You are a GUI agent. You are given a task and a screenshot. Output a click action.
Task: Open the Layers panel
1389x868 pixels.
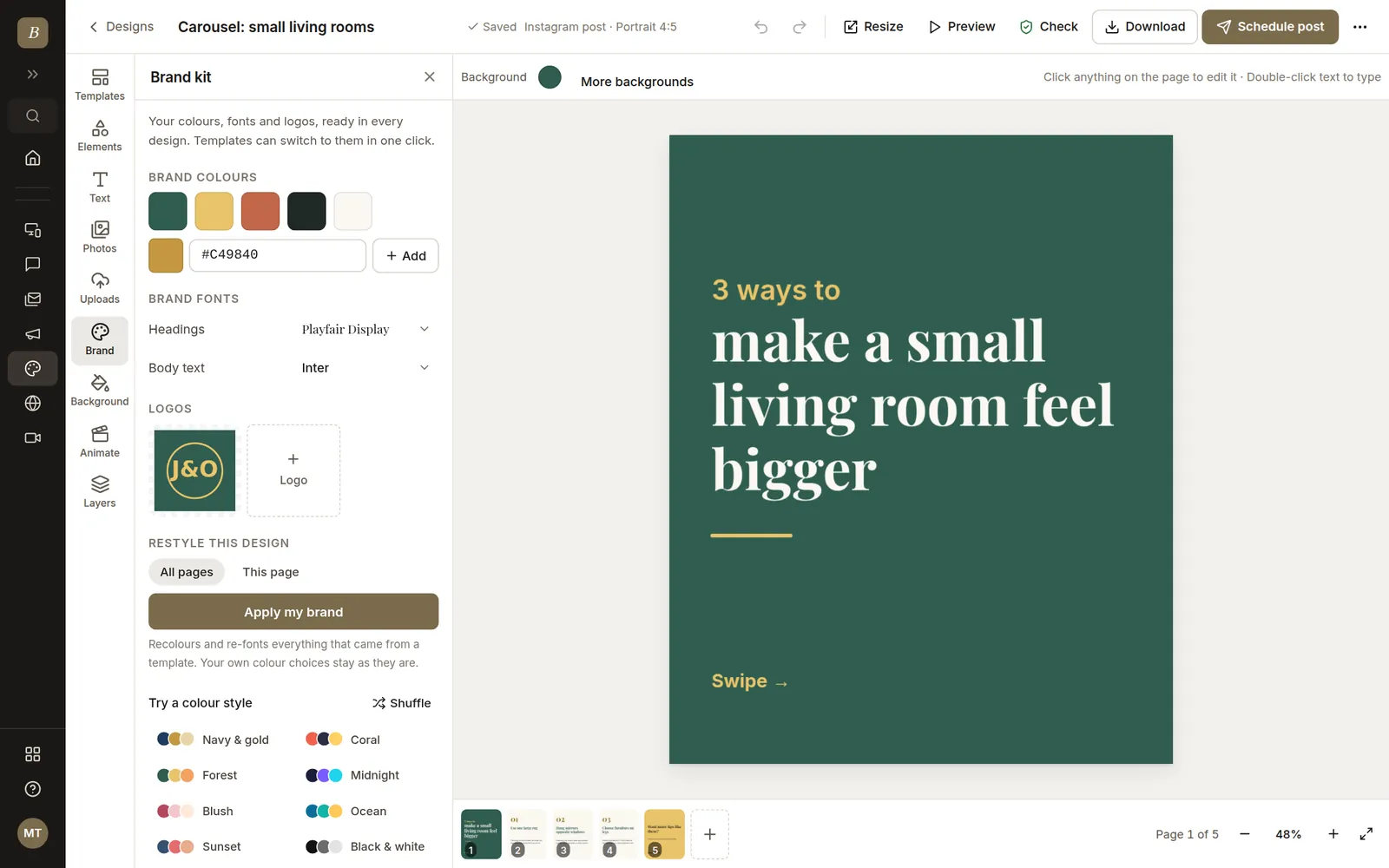click(100, 492)
